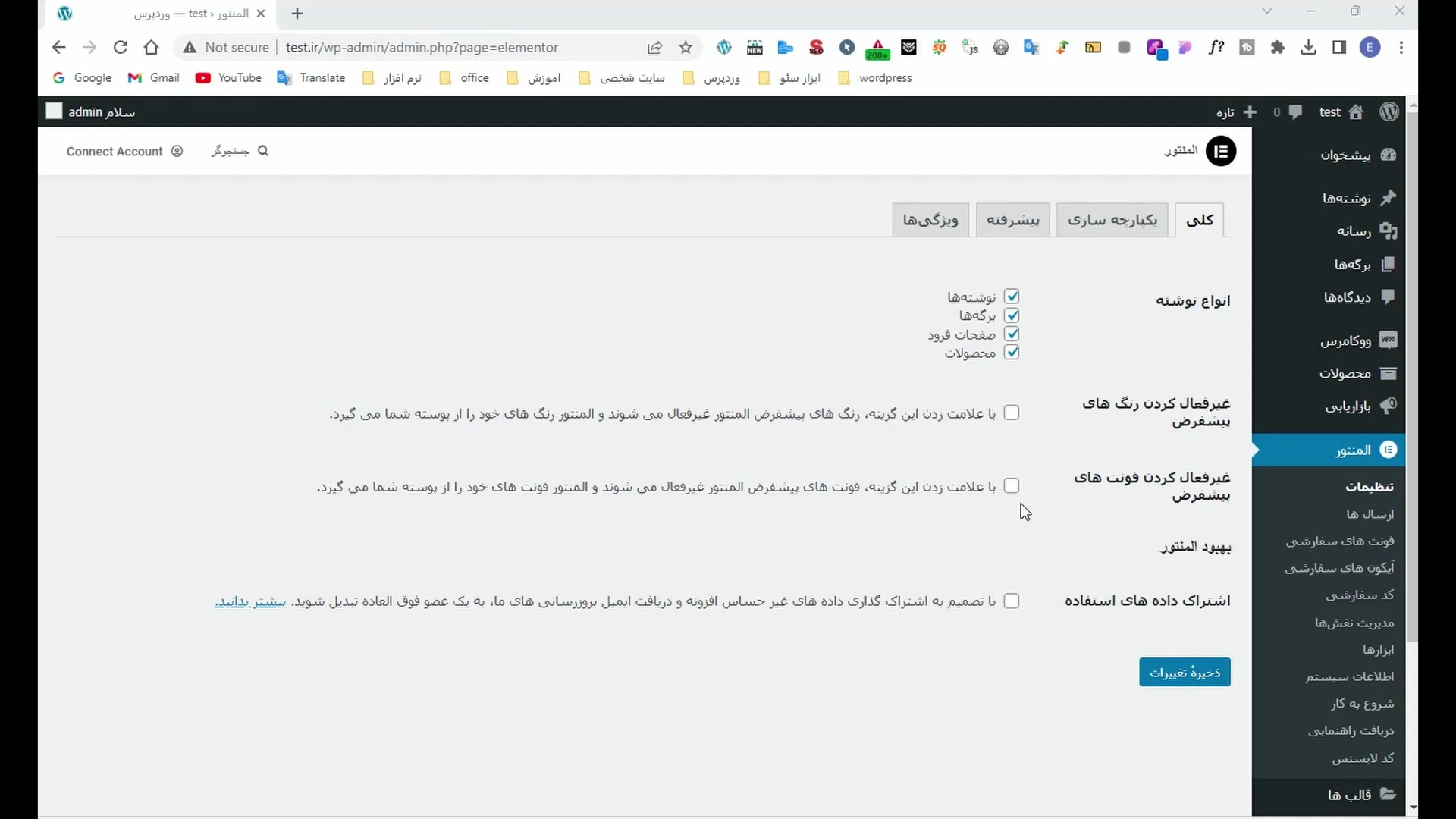Switch to the یکپارچه سازی tab

[1112, 221]
